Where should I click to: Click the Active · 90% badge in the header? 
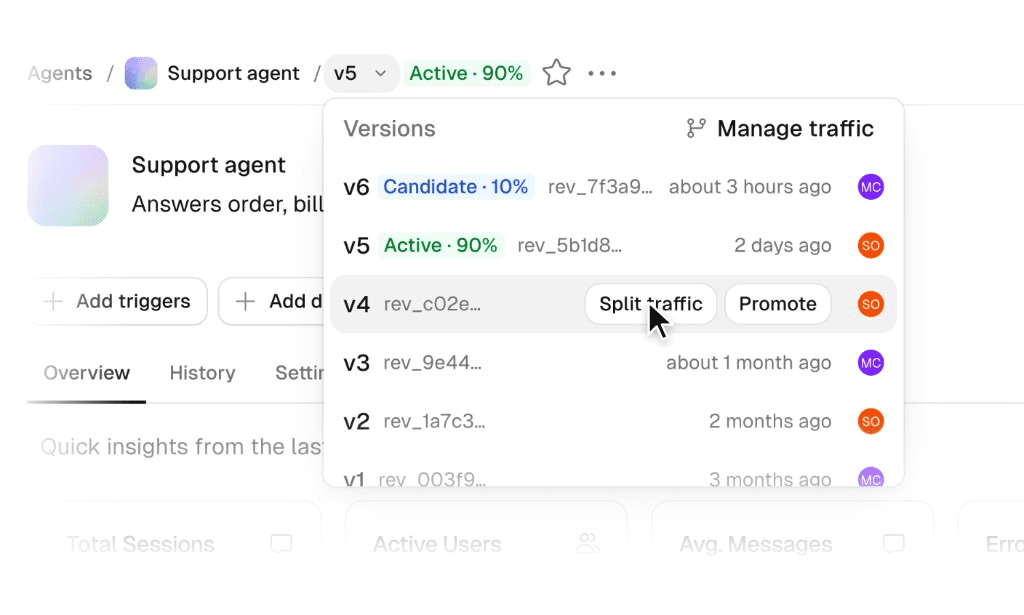coord(466,73)
